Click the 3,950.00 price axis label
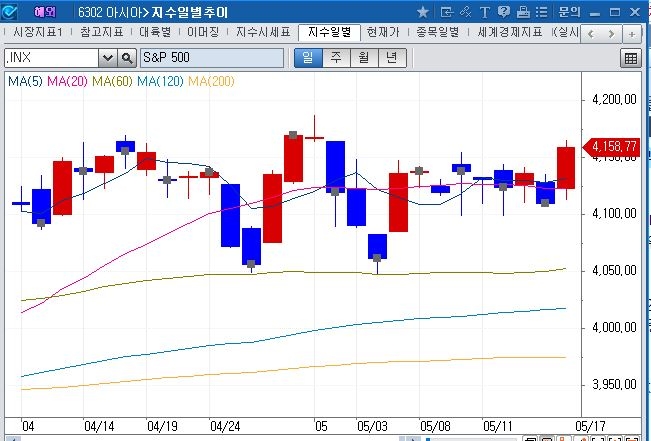Image resolution: width=651 pixels, height=441 pixels. coord(614,385)
